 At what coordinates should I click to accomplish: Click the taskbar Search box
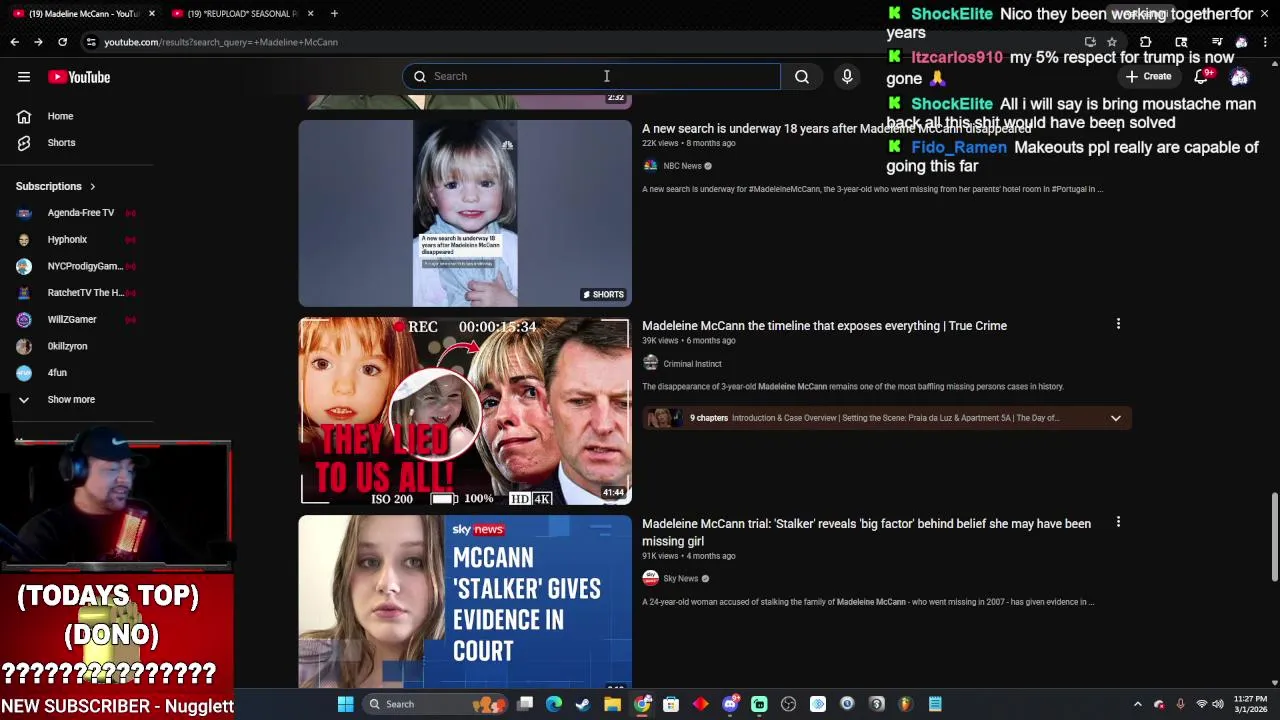[436, 704]
